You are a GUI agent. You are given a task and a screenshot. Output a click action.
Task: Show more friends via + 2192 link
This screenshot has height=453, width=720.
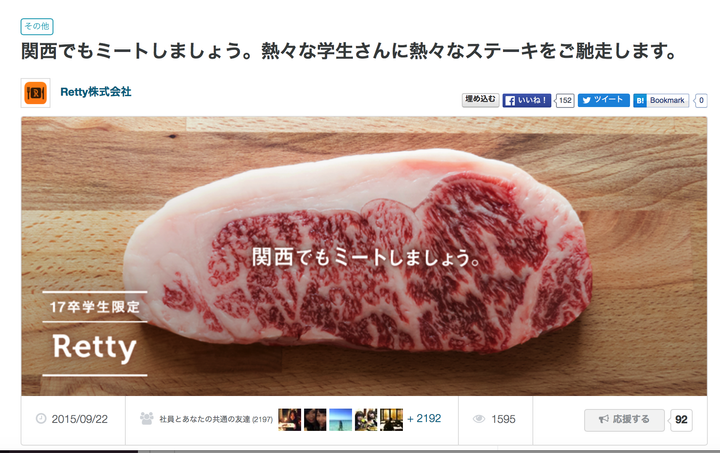coord(424,419)
